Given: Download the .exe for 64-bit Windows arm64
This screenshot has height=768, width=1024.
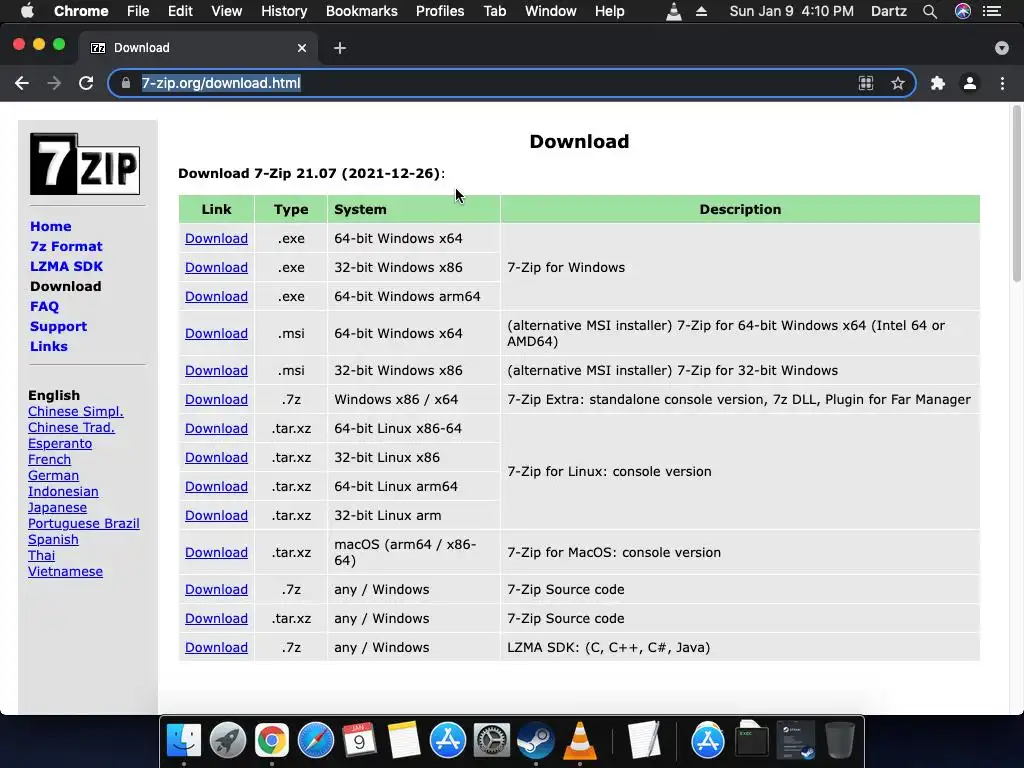Looking at the screenshot, I should 216,296.
